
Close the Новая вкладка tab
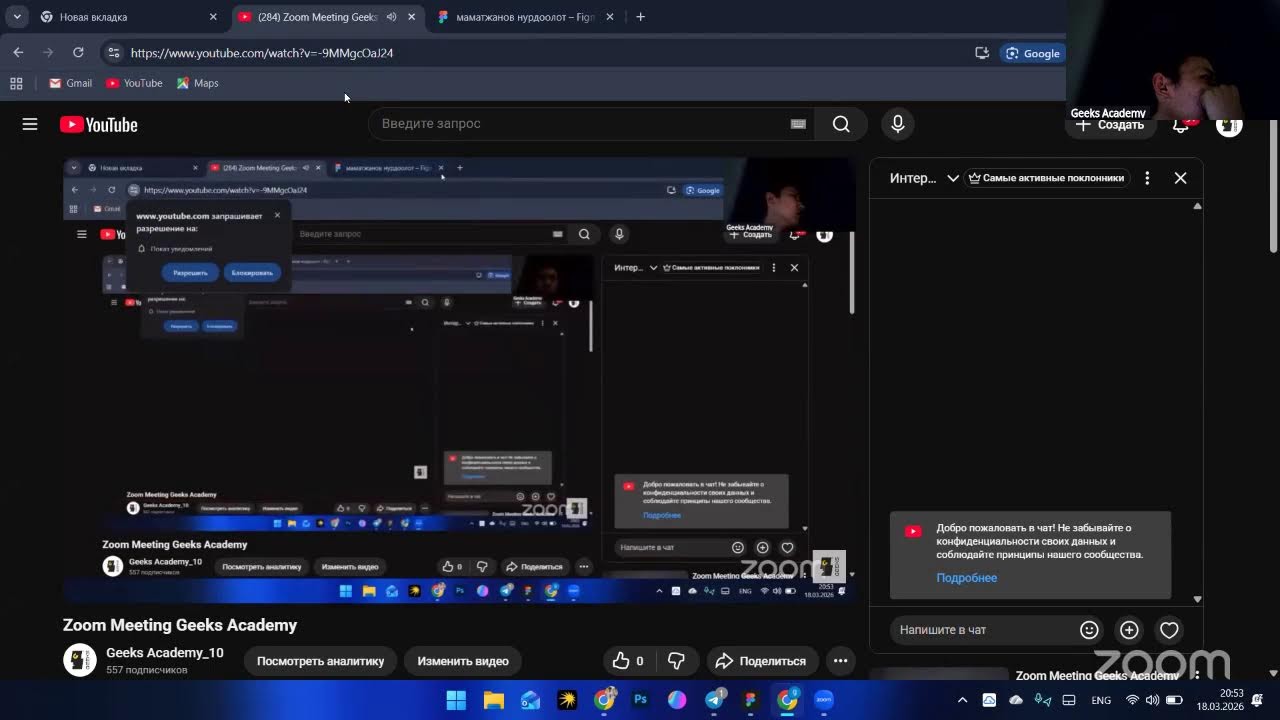point(213,17)
